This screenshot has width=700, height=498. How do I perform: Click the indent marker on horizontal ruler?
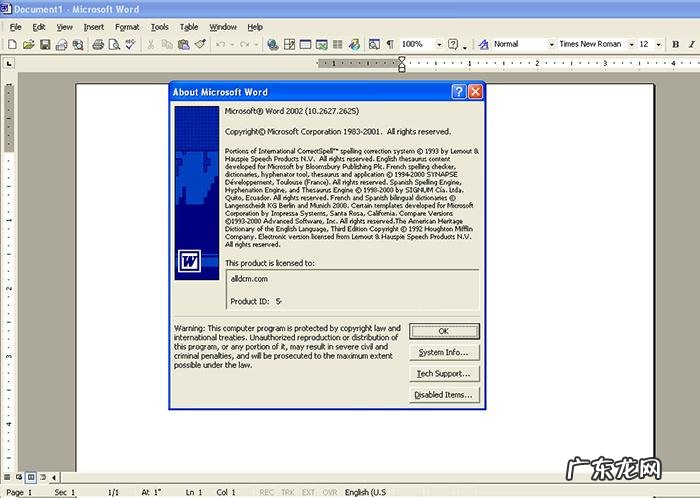pyautogui.click(x=402, y=64)
